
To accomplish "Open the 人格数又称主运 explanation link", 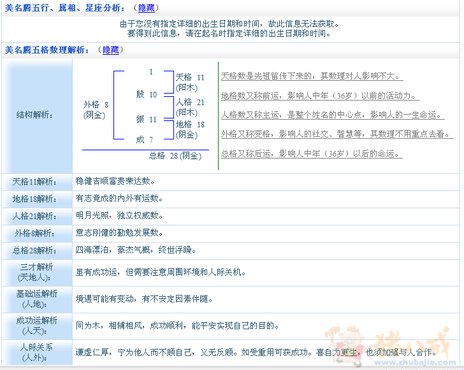I will pyautogui.click(x=332, y=115).
